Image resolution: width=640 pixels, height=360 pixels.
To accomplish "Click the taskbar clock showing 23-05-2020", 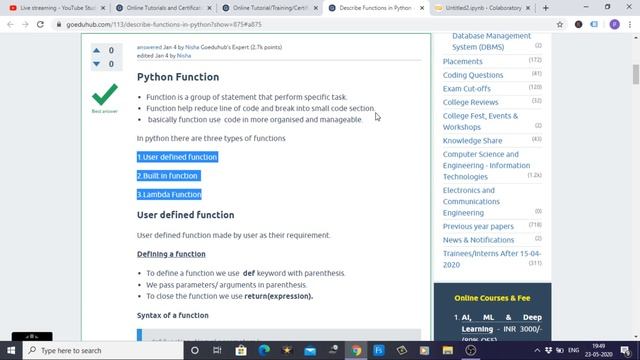I will pyautogui.click(x=598, y=350).
